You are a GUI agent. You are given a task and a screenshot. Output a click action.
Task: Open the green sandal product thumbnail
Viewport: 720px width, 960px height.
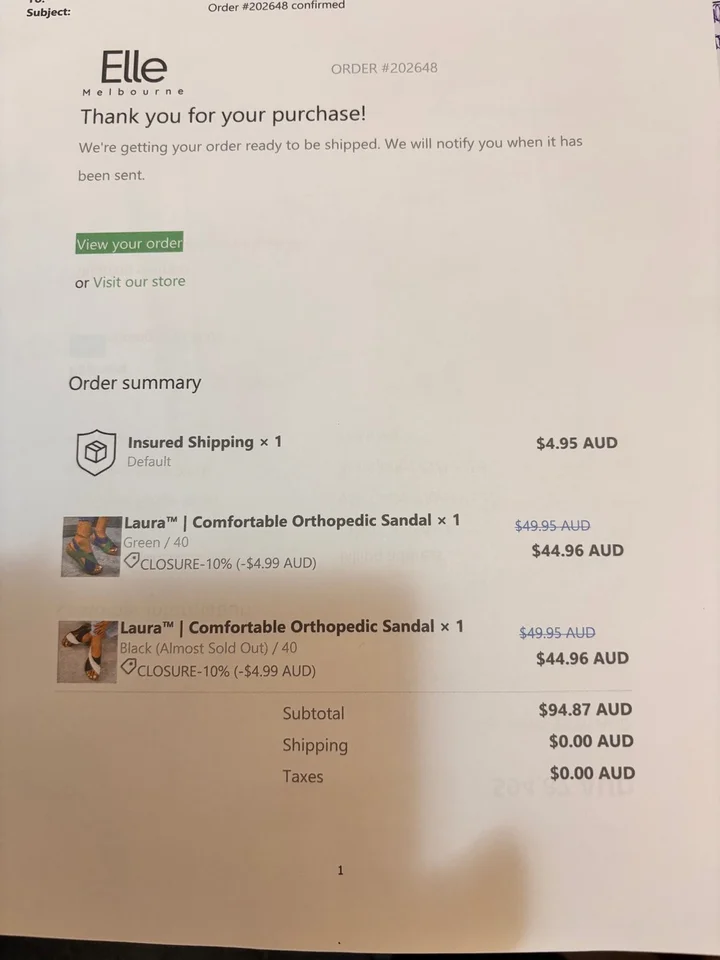pyautogui.click(x=91, y=547)
